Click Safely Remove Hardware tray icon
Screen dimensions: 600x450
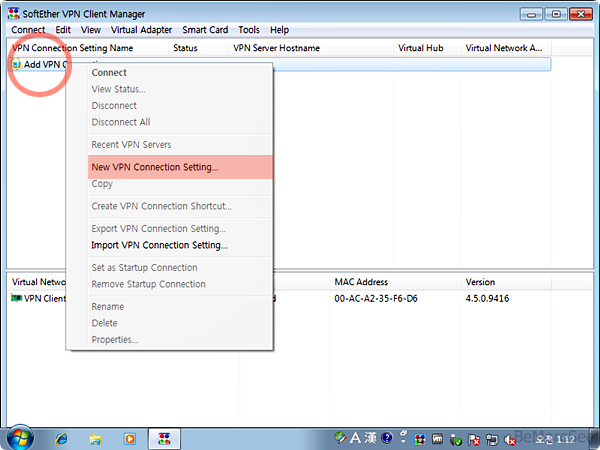[x=455, y=440]
